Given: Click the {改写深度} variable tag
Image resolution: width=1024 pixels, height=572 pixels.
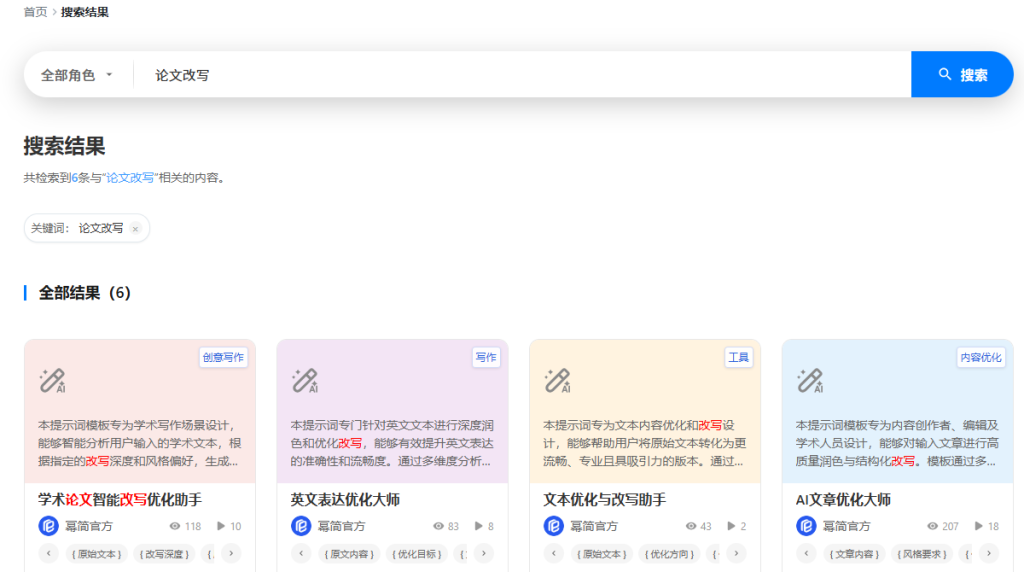Looking at the screenshot, I should point(164,554).
